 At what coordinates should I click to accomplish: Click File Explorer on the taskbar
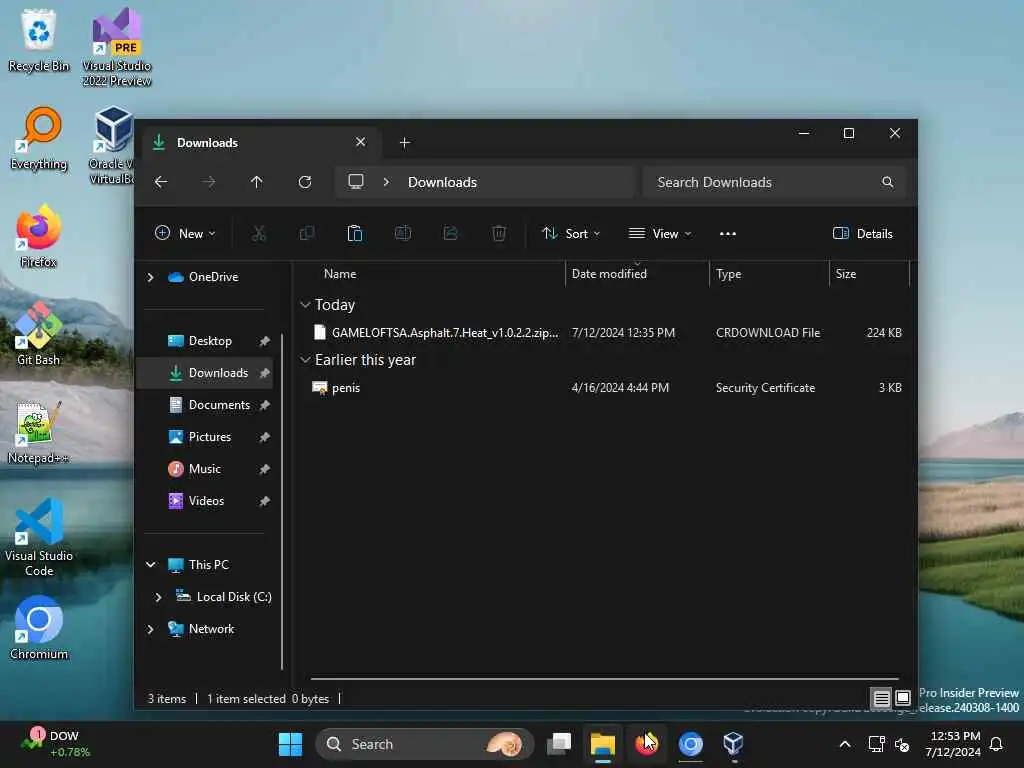(x=603, y=744)
